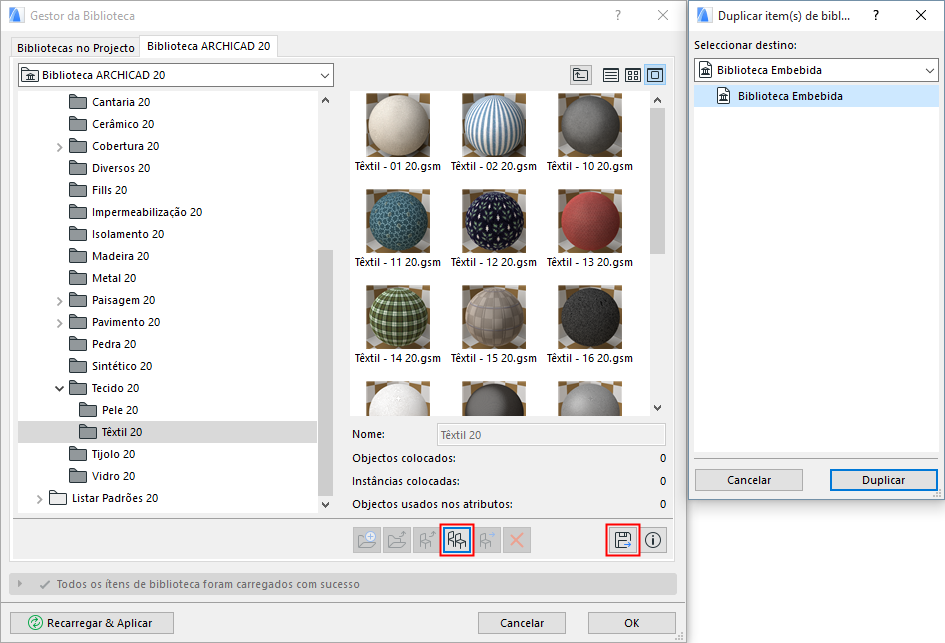
Task: Select the Pele 20 subfolder
Action: click(x=119, y=410)
